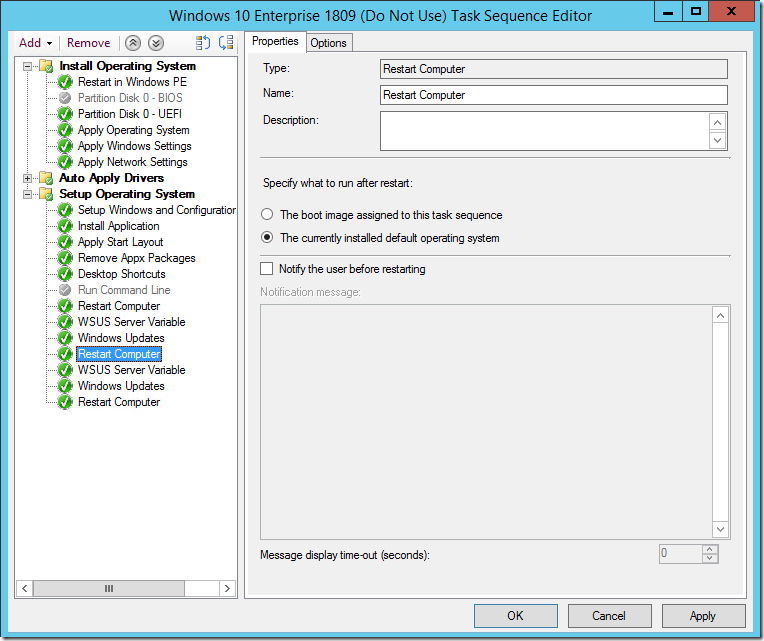Click the Notification message scroll up arrow
Image resolution: width=764 pixels, height=641 pixels.
click(x=721, y=316)
